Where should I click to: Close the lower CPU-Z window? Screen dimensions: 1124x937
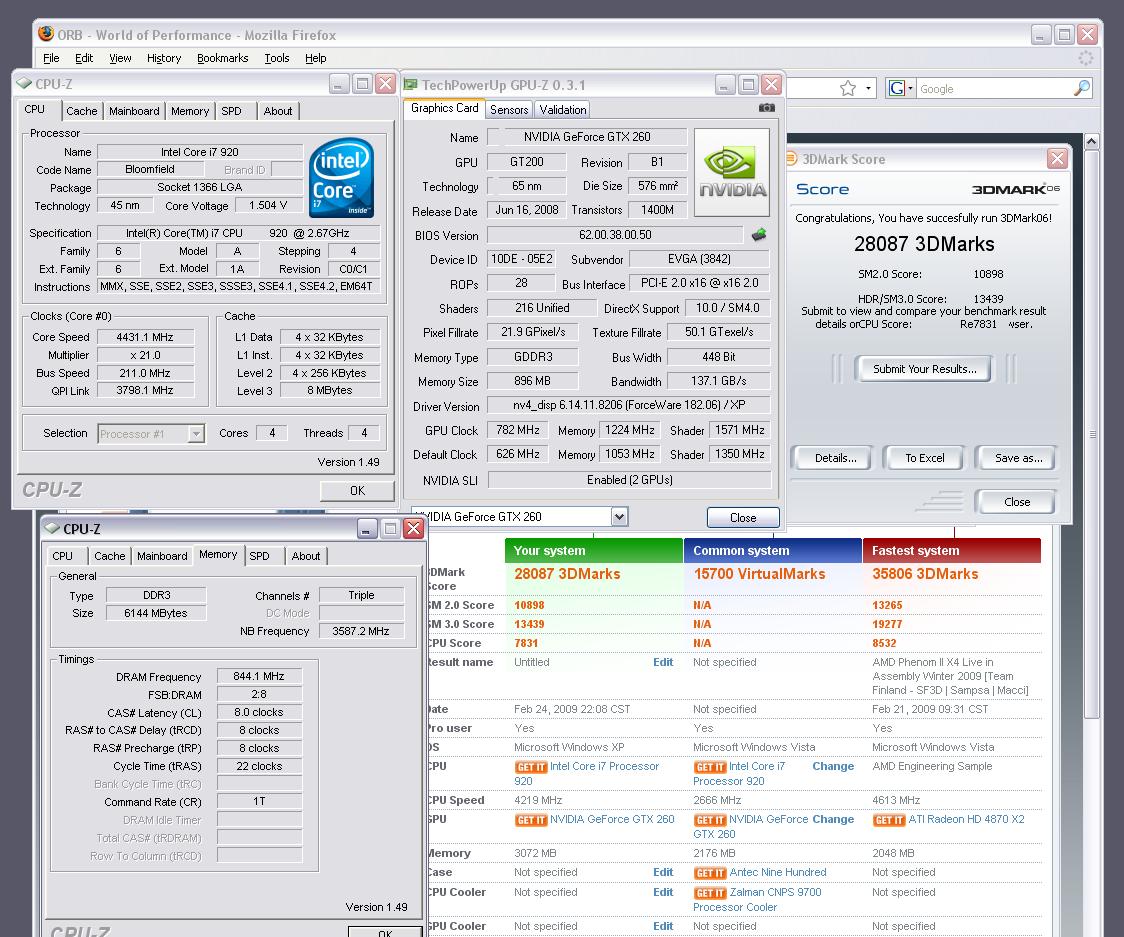(414, 529)
